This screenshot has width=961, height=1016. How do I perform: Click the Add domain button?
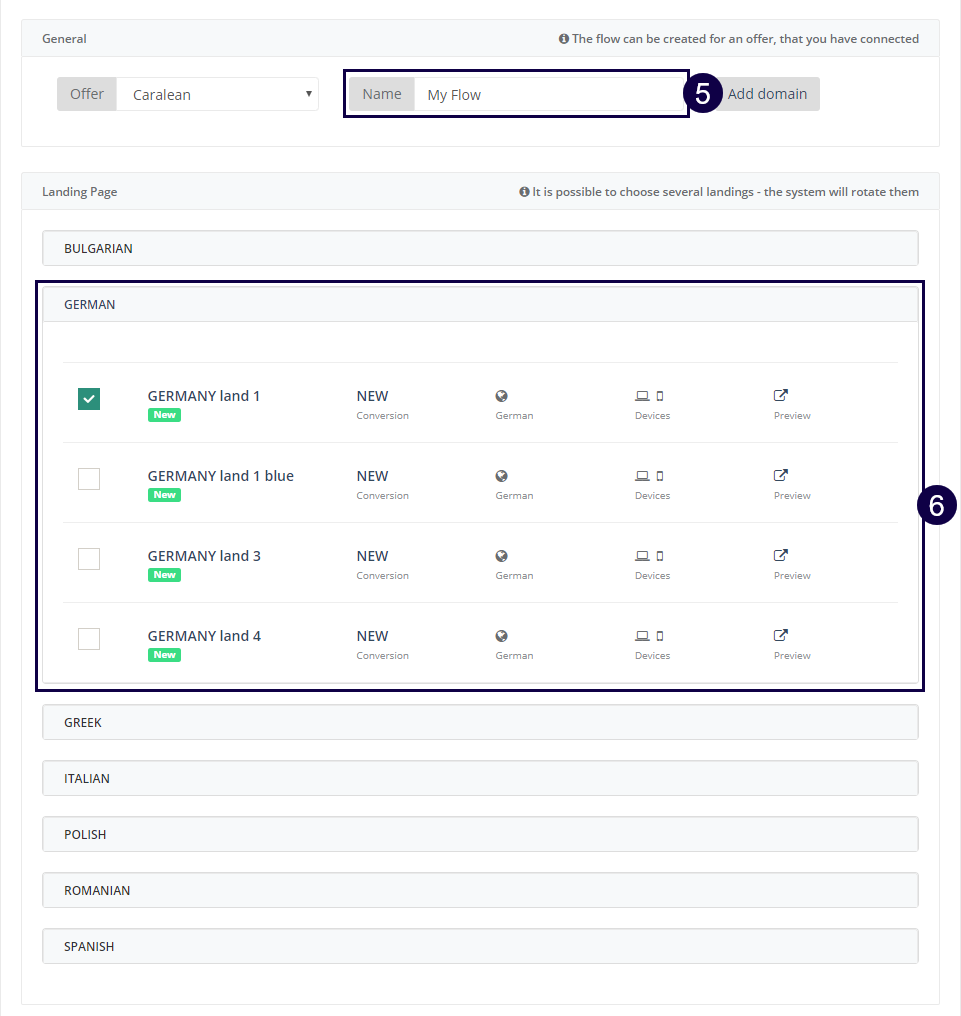(767, 94)
